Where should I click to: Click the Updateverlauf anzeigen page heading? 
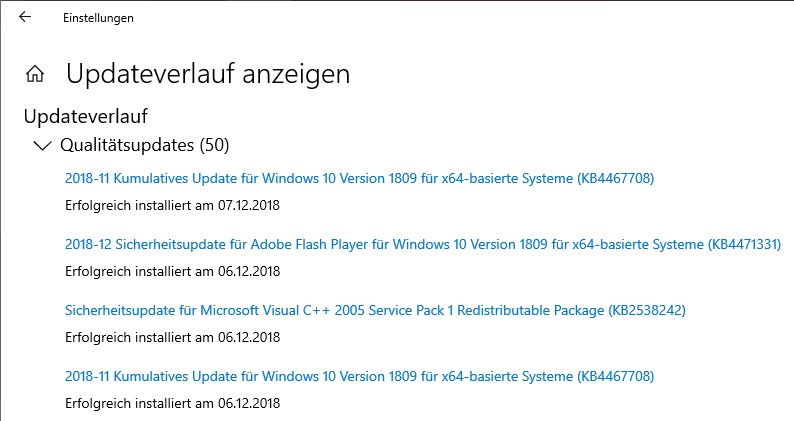pos(208,74)
